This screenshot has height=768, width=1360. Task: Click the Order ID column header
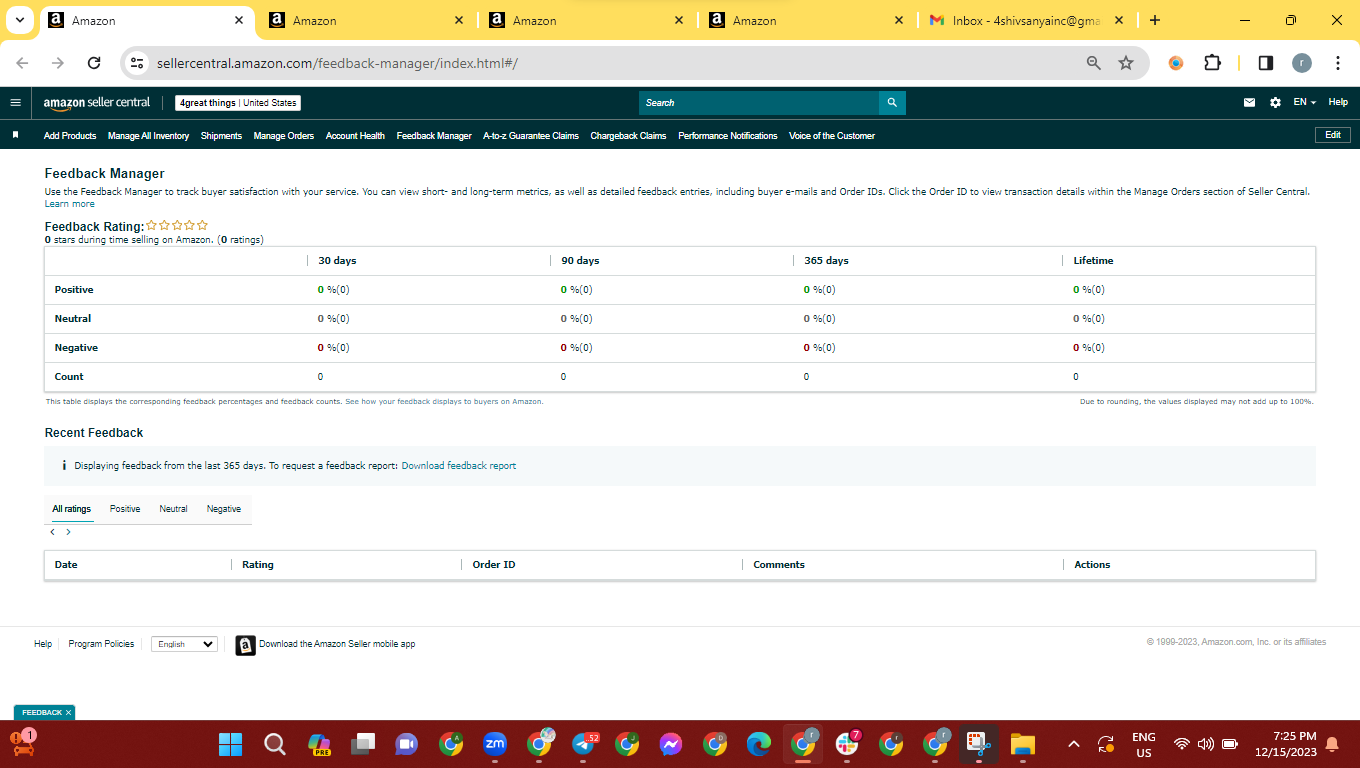point(494,565)
